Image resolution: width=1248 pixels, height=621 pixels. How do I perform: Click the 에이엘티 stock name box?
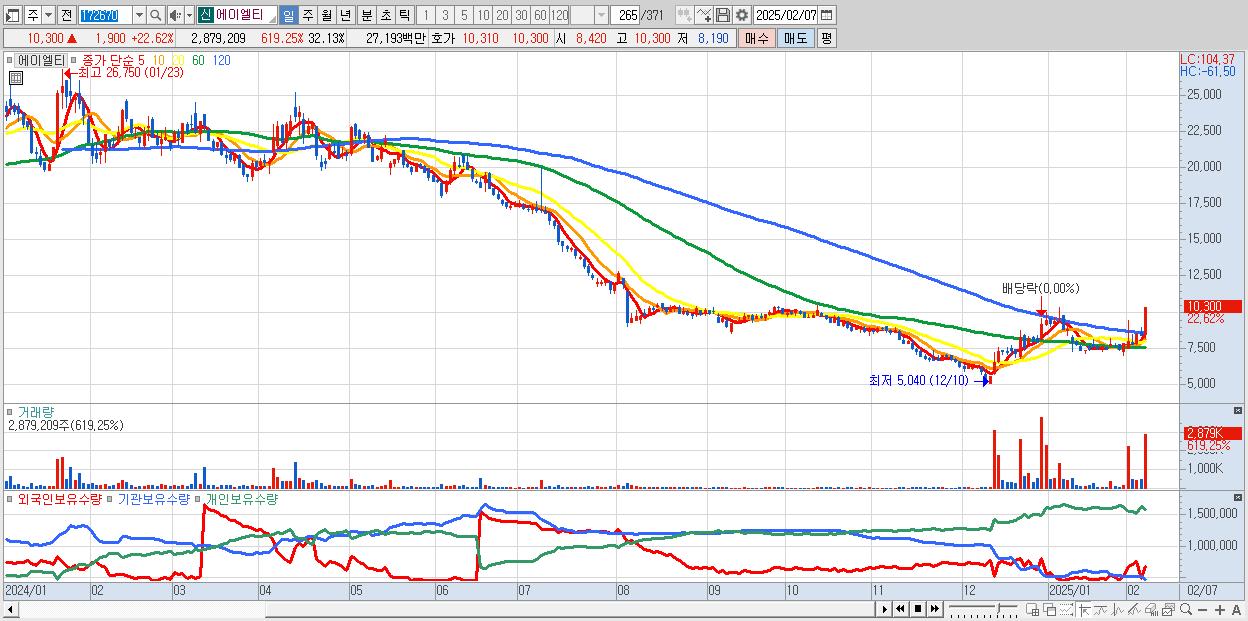pyautogui.click(x=246, y=15)
